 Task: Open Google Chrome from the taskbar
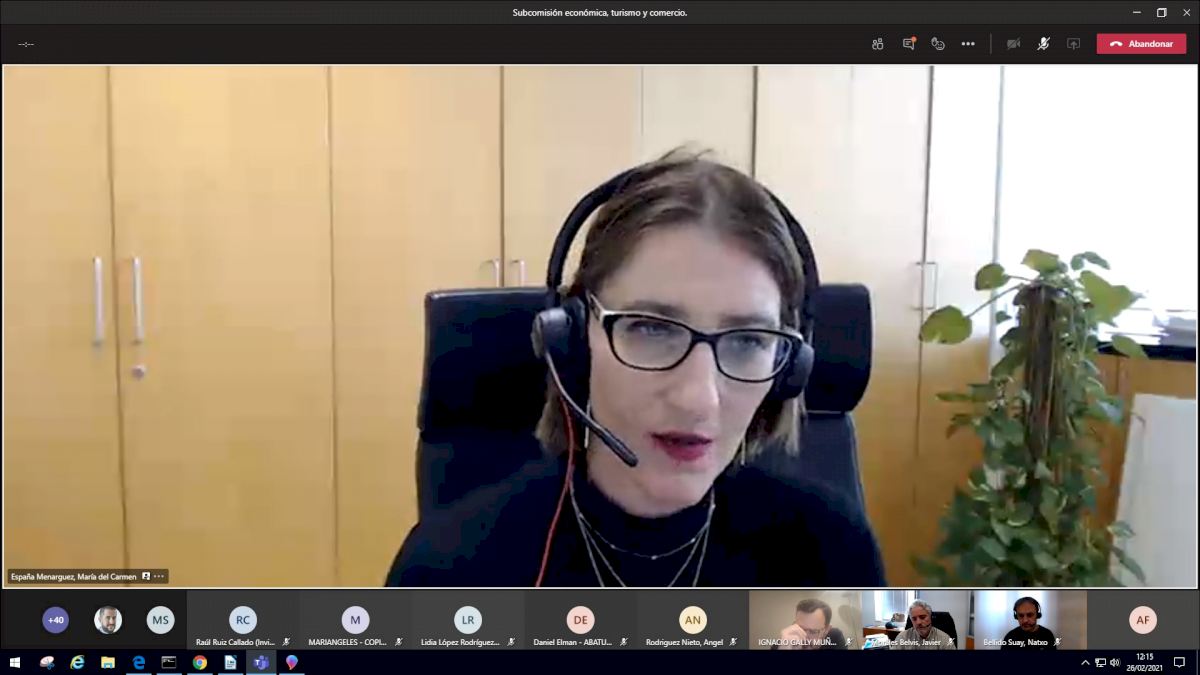point(200,662)
